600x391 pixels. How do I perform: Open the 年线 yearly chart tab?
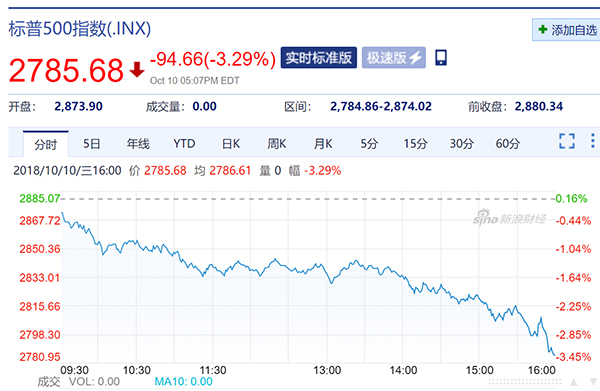[138, 144]
